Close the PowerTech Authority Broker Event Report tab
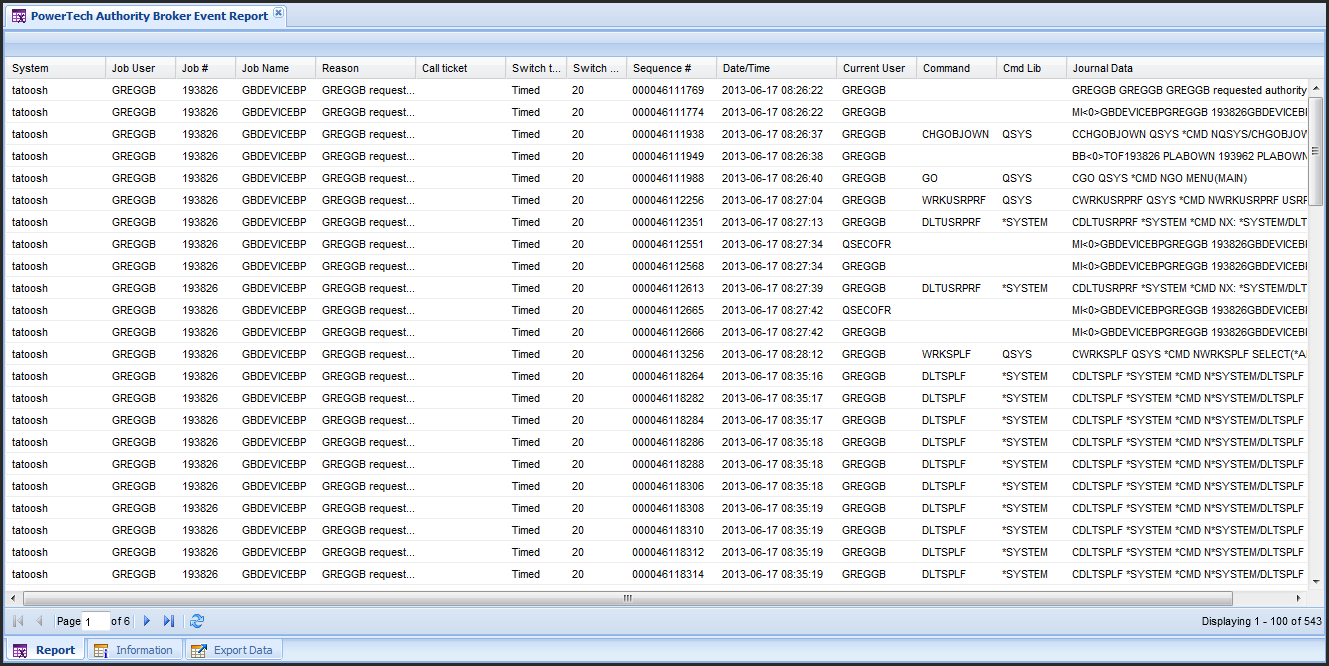This screenshot has width=1329, height=666. pos(279,14)
